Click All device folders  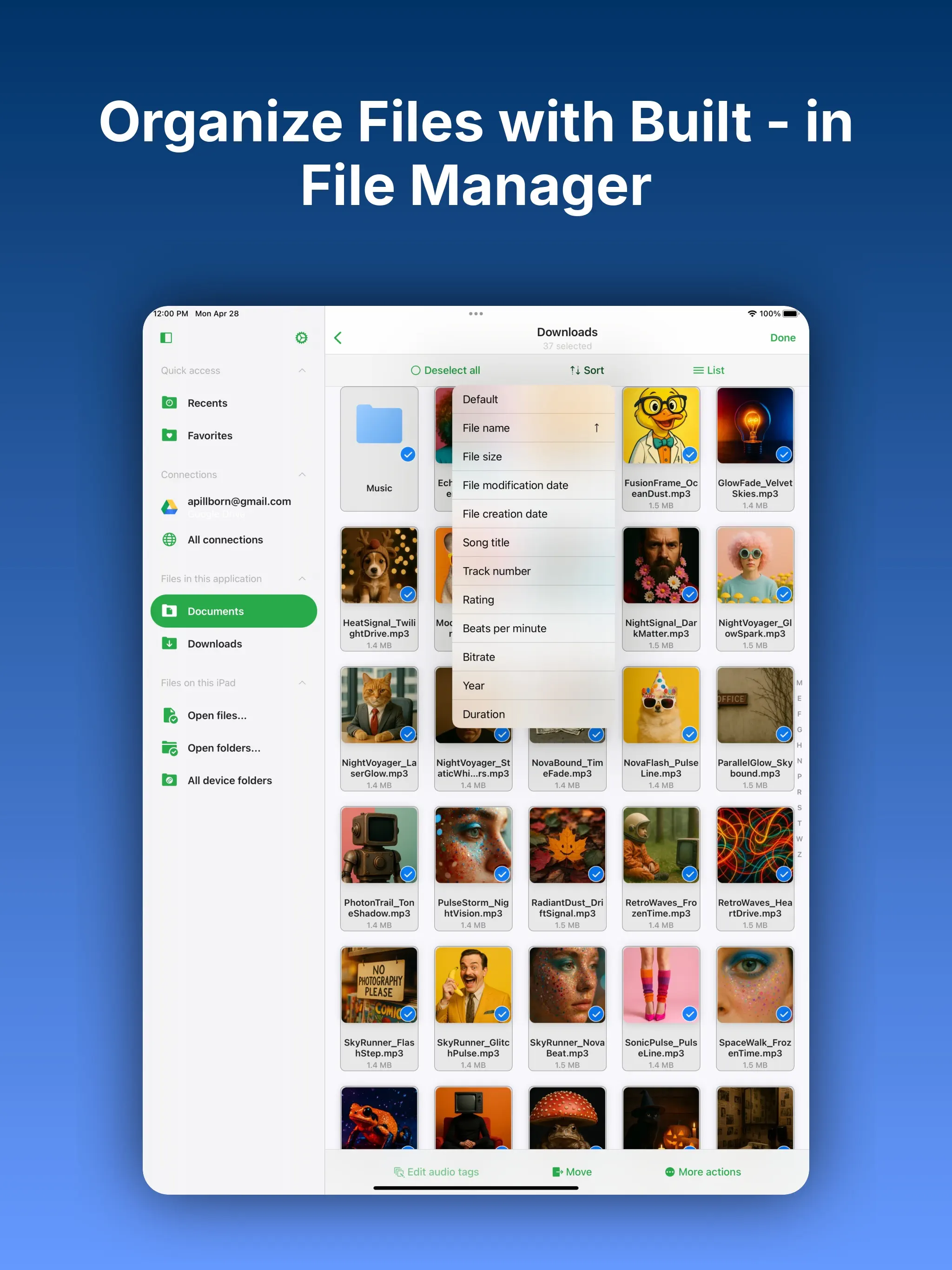tap(229, 780)
